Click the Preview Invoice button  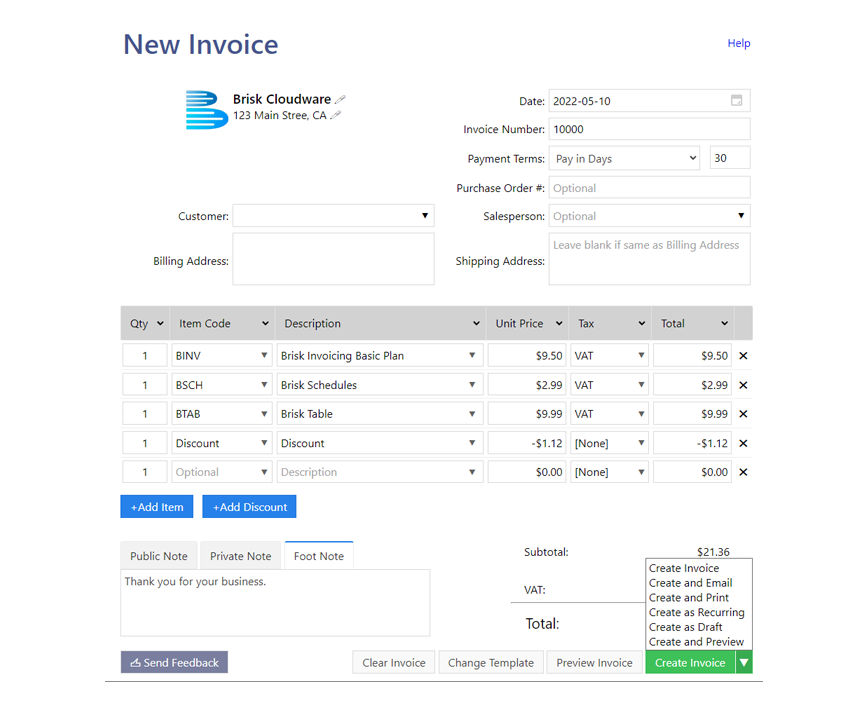[595, 663]
